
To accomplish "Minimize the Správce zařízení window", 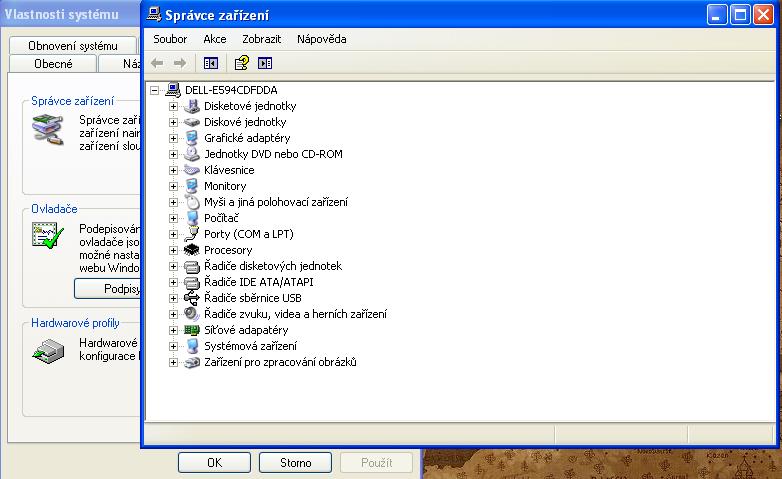I will (x=717, y=14).
